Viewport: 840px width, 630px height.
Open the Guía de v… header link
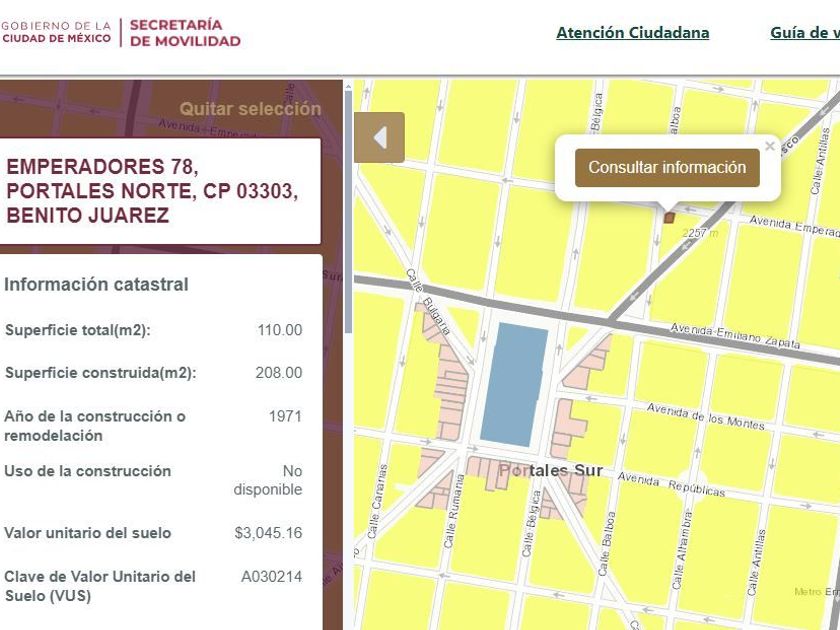[805, 33]
